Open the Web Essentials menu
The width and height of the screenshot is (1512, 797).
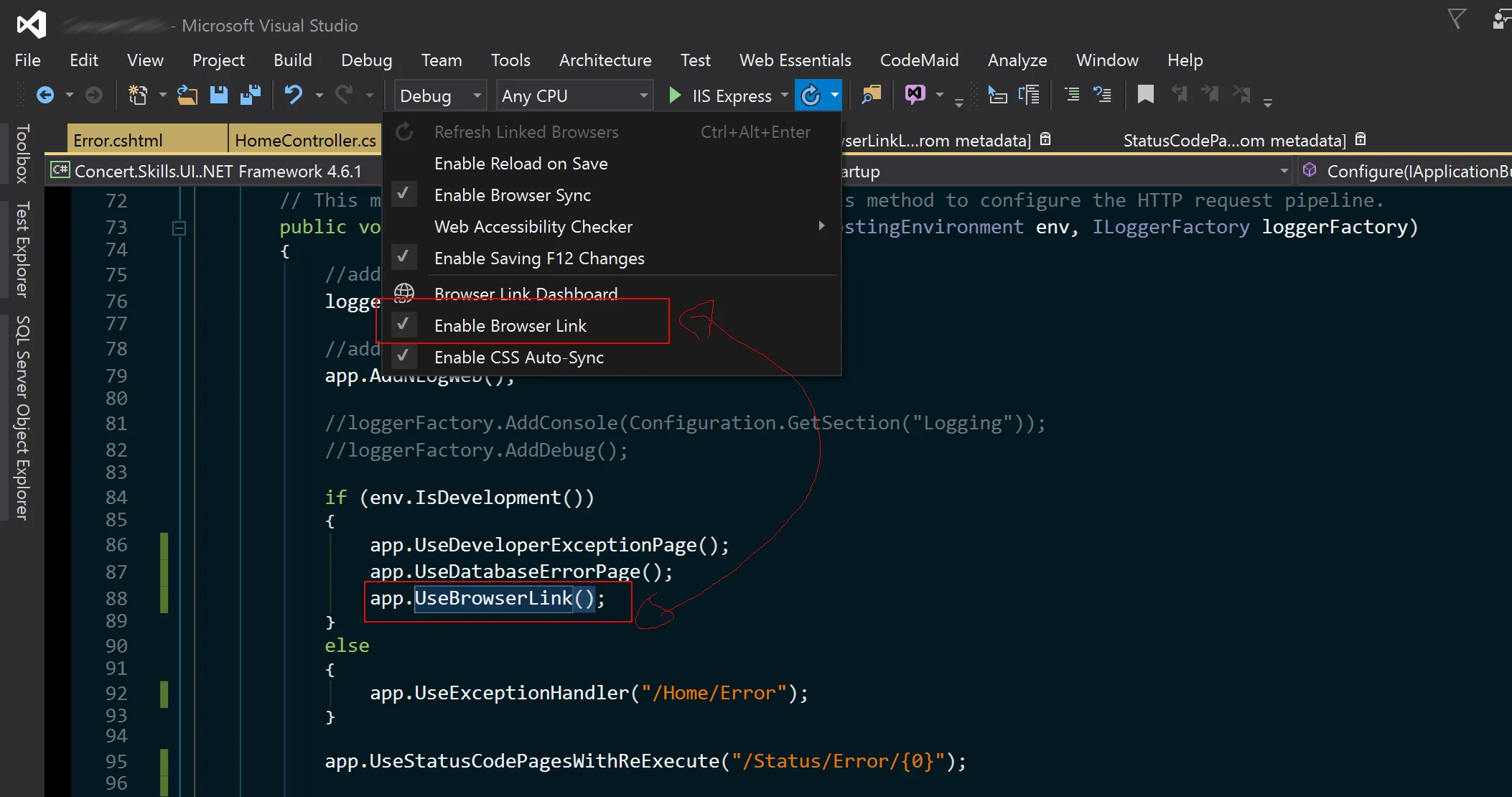pos(795,60)
